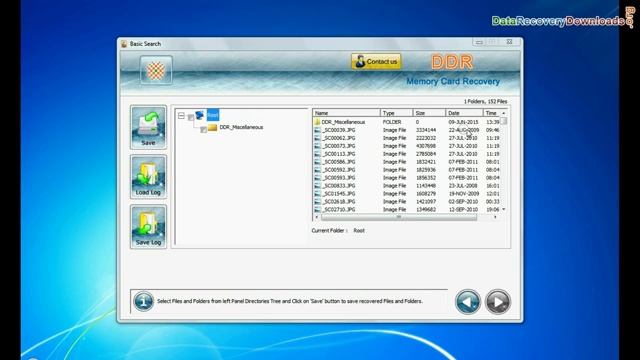The height and width of the screenshot is (360, 640).
Task: Click the image icon beside _SC00833.JPG
Action: tap(317, 186)
